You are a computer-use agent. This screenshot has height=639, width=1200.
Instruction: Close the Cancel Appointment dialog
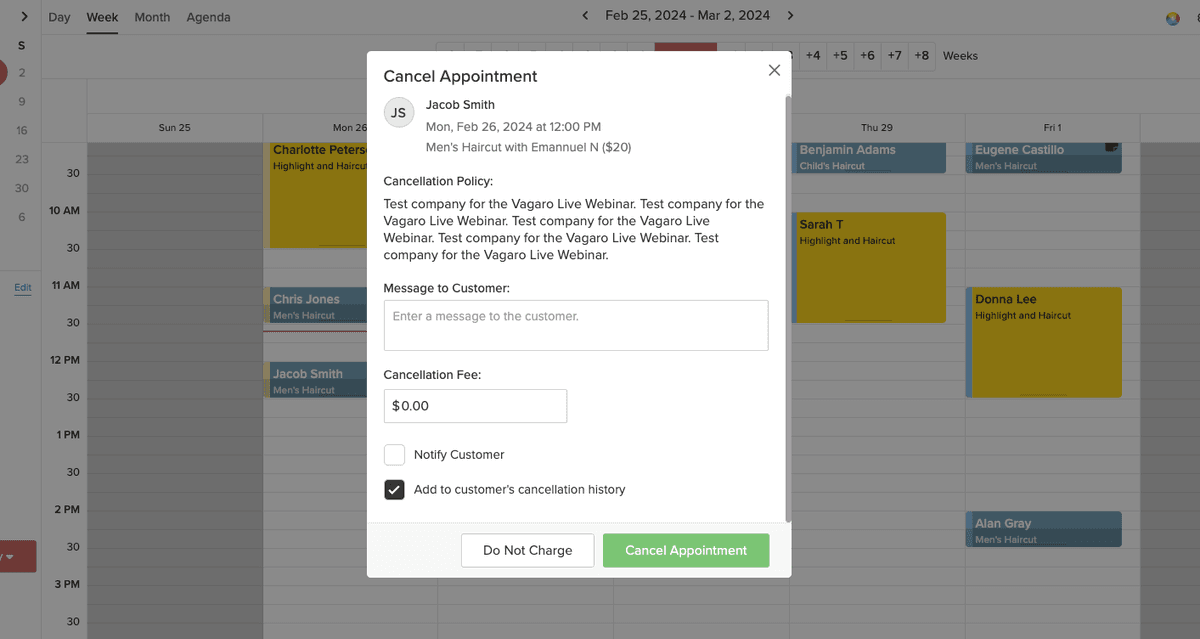[773, 70]
